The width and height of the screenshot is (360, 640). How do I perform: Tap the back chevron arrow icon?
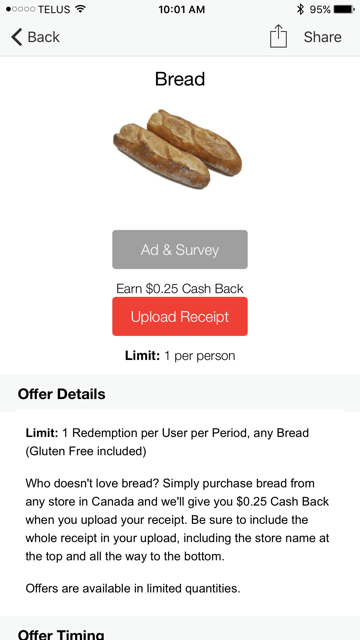16,37
